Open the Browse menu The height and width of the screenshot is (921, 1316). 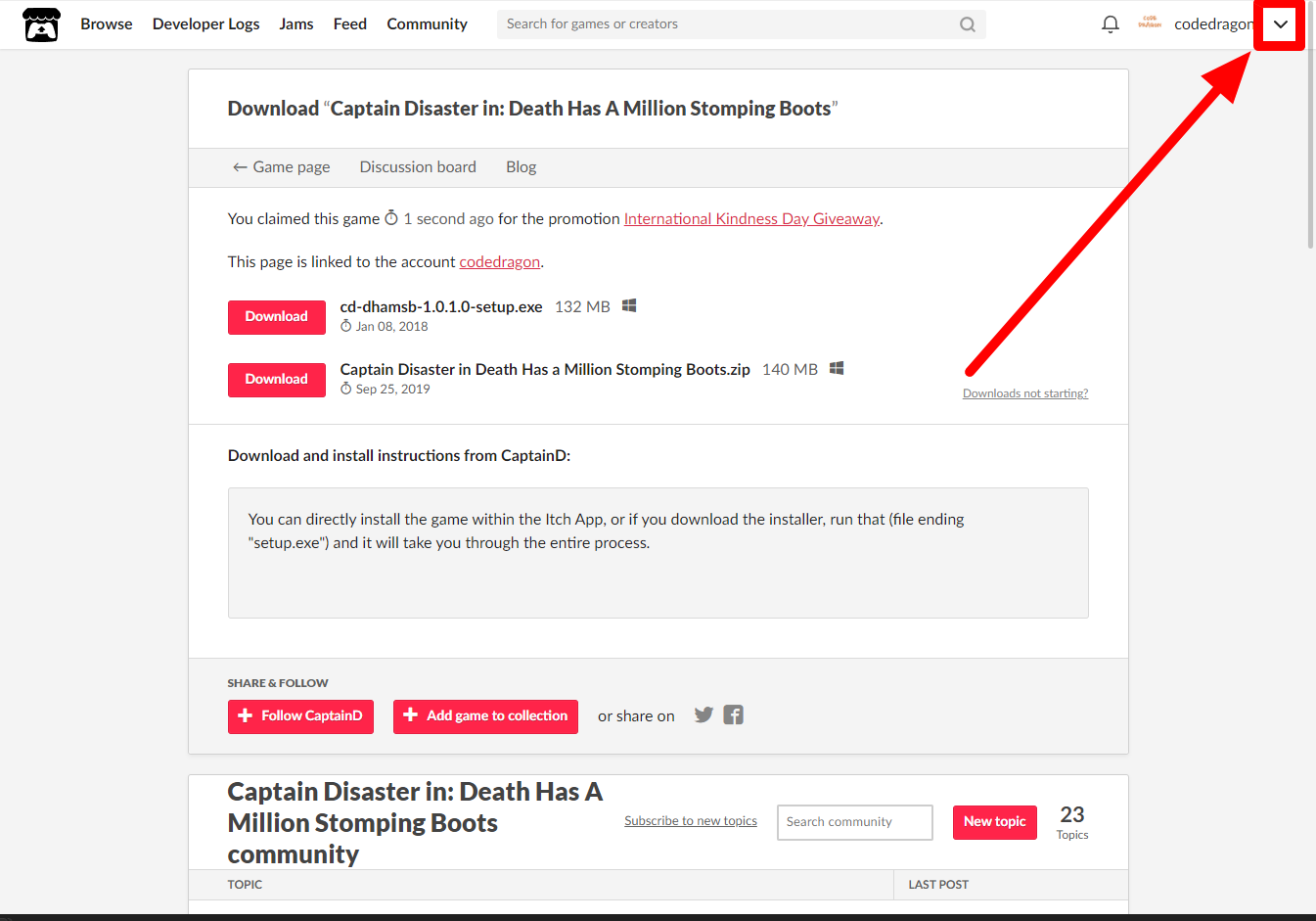[107, 23]
